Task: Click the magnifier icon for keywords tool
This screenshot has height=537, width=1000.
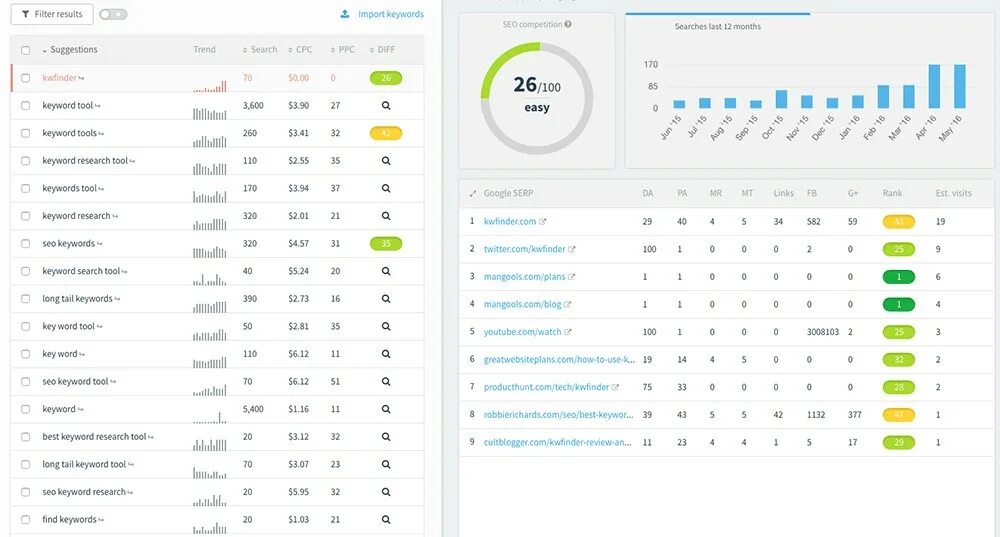Action: (386, 189)
